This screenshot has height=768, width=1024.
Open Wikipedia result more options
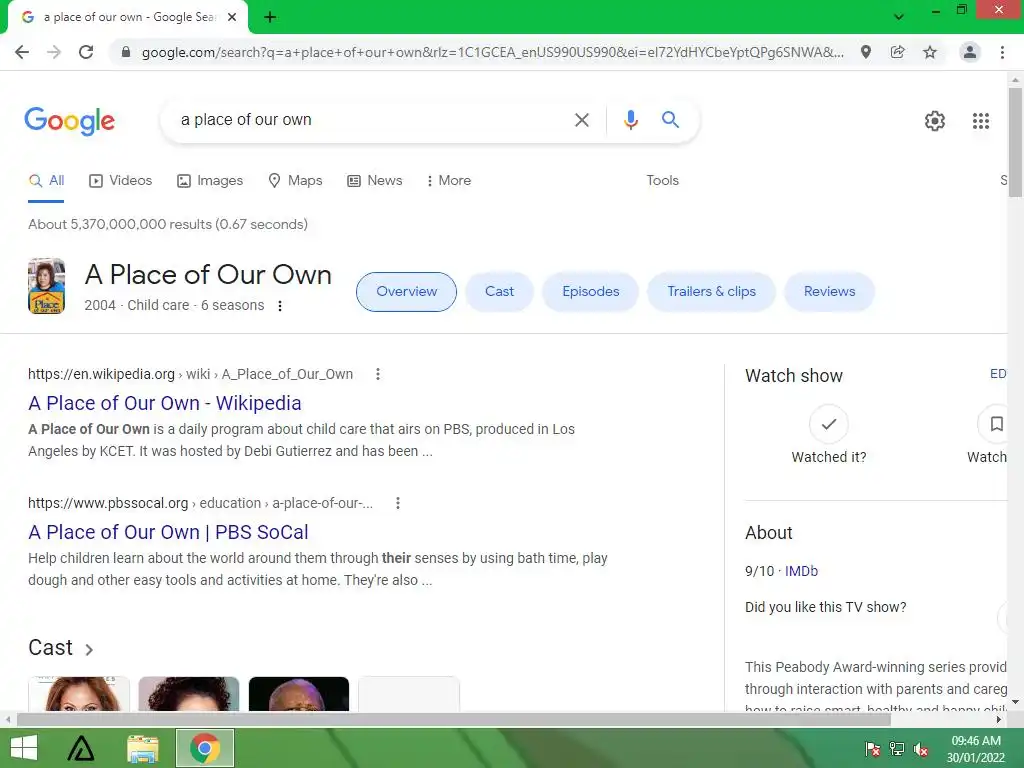tap(377, 374)
